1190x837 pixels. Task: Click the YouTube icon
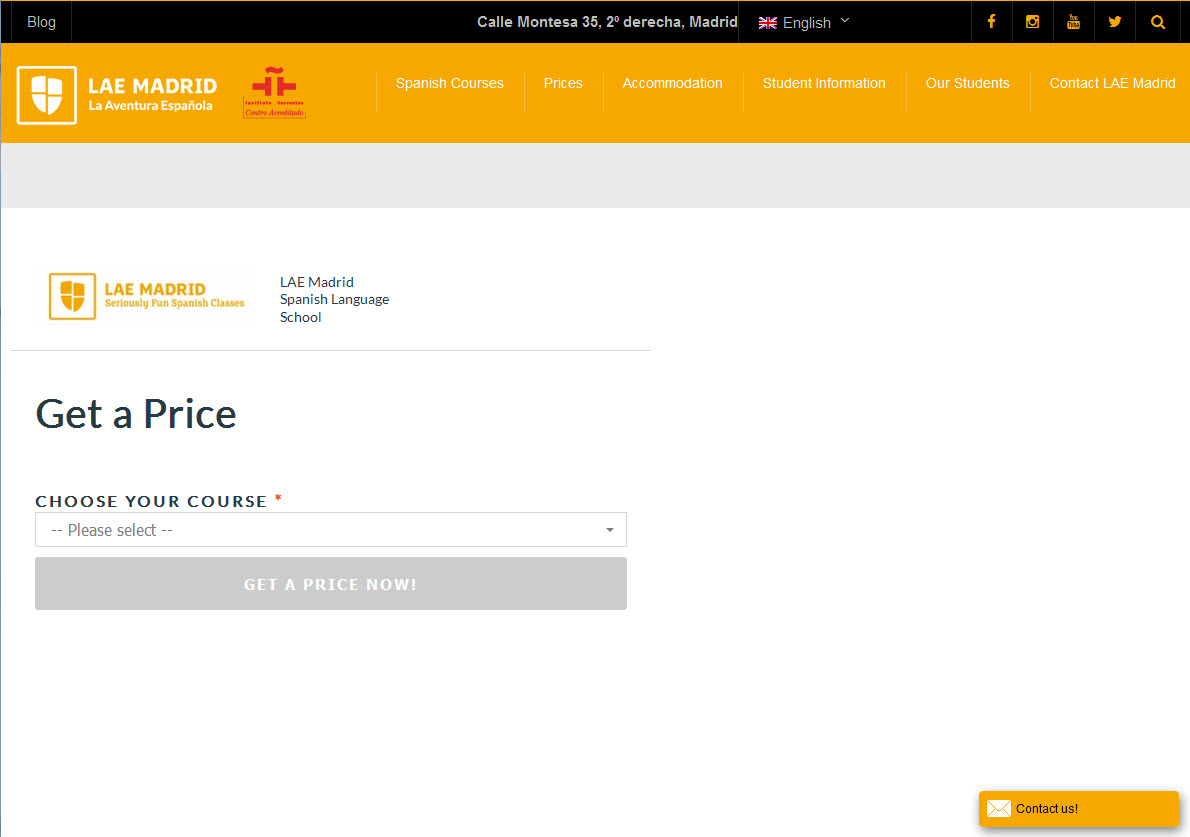[1073, 22]
